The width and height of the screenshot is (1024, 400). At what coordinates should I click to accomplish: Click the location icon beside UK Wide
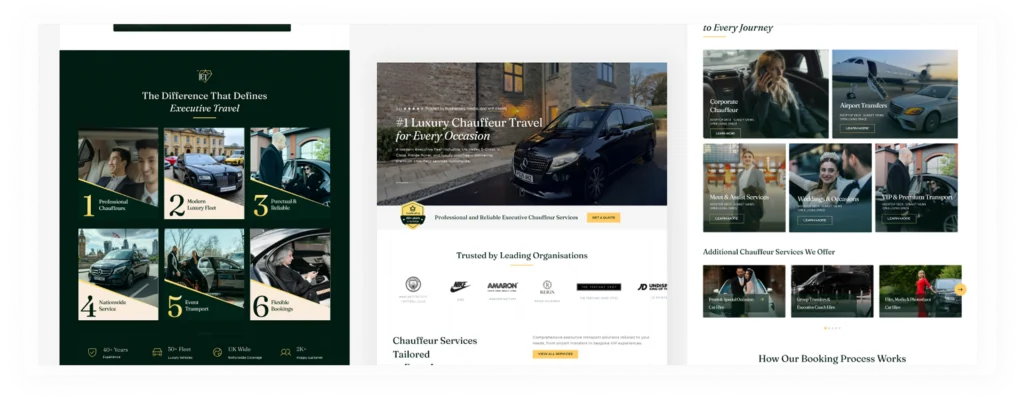click(x=219, y=352)
